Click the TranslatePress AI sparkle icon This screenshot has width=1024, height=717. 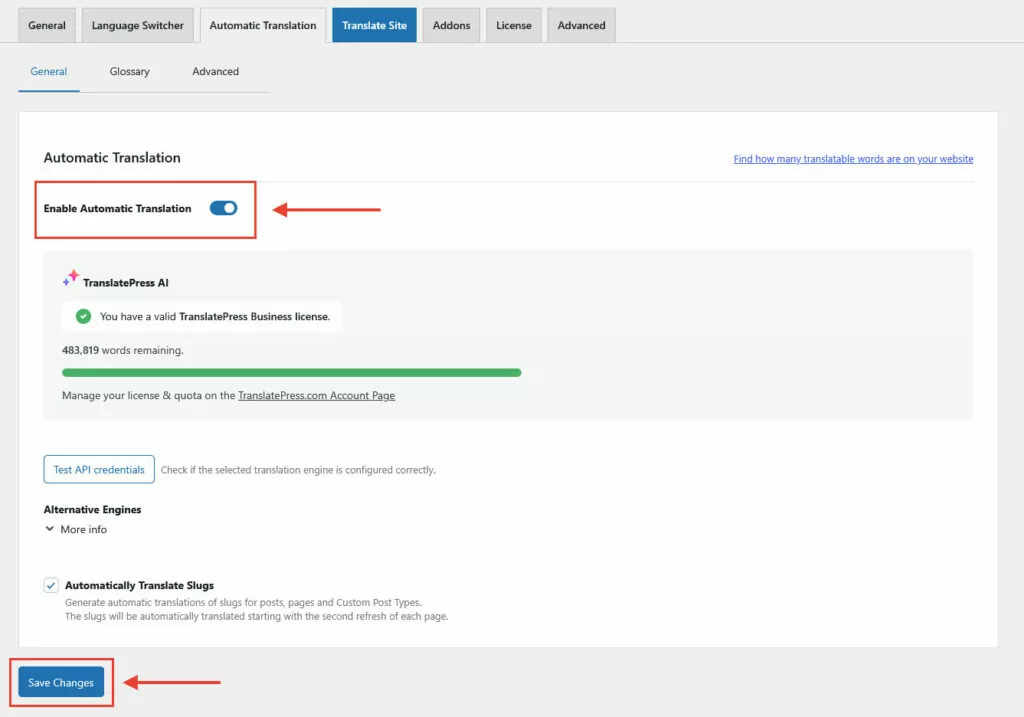(71, 278)
